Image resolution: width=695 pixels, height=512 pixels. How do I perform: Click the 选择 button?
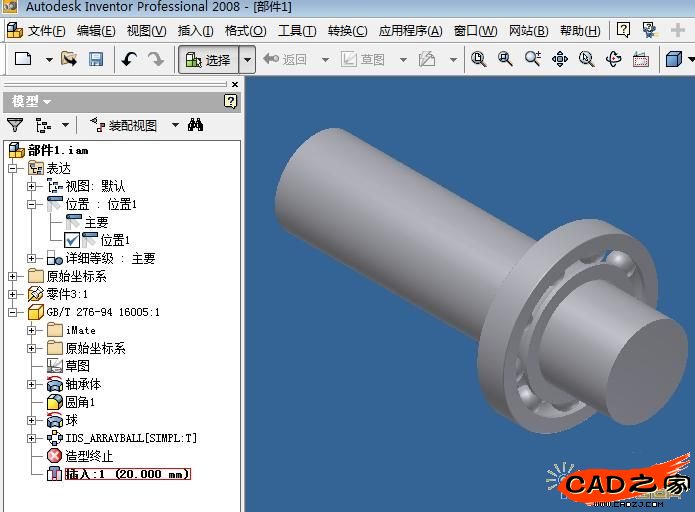pos(209,59)
